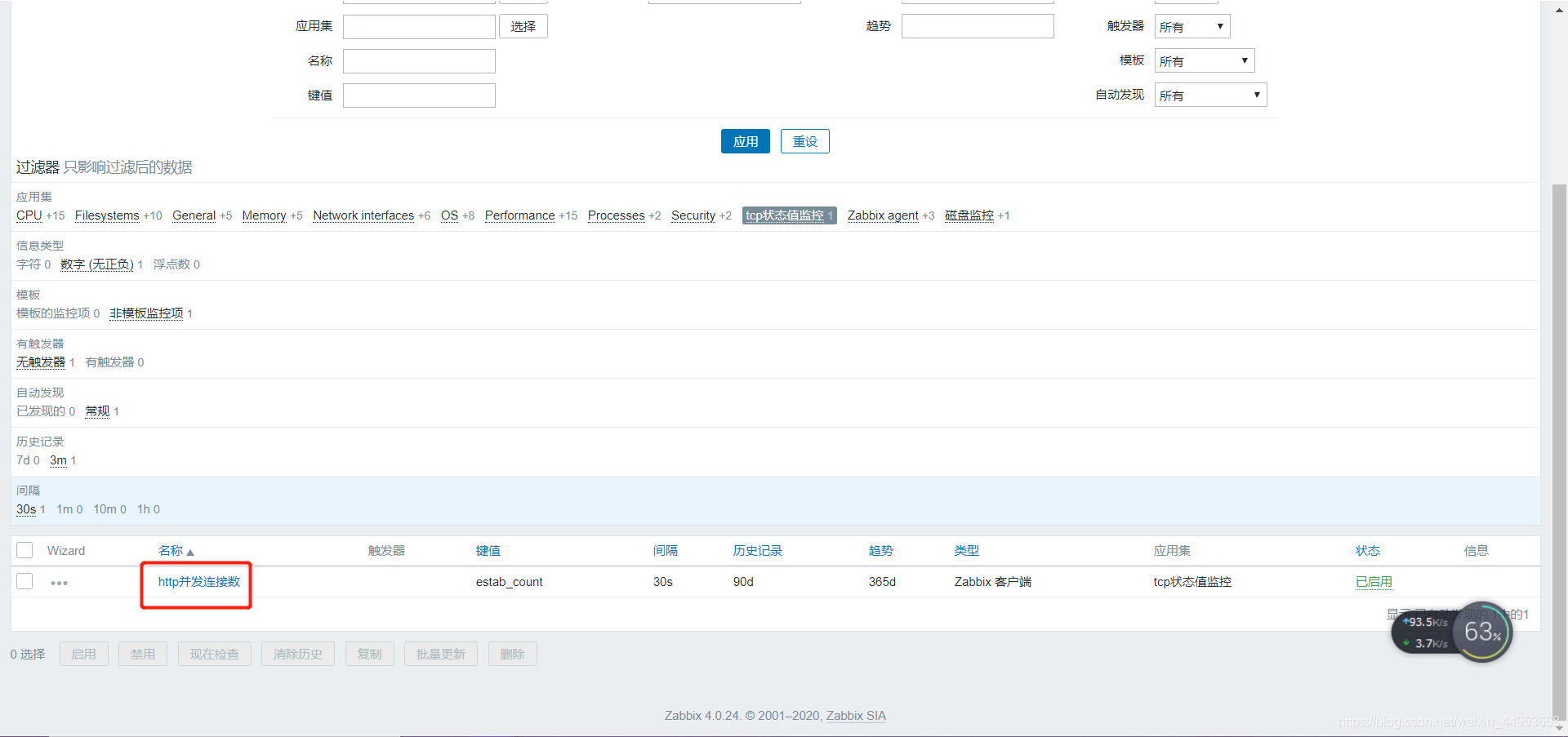1568x737 pixels.
Task: Filter by Processes application set
Action: tap(617, 215)
